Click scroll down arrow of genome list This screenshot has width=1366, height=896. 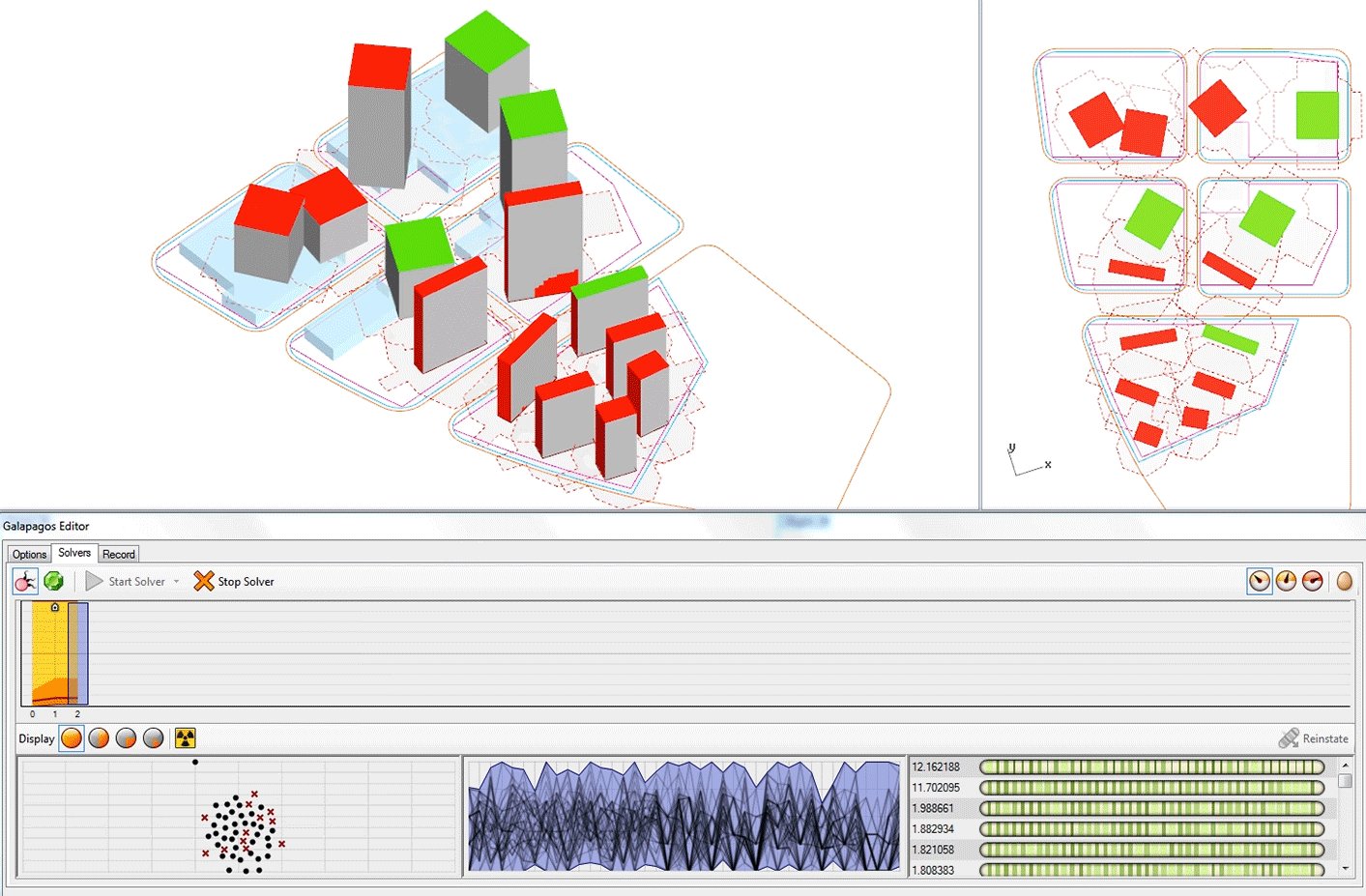coord(1345,869)
